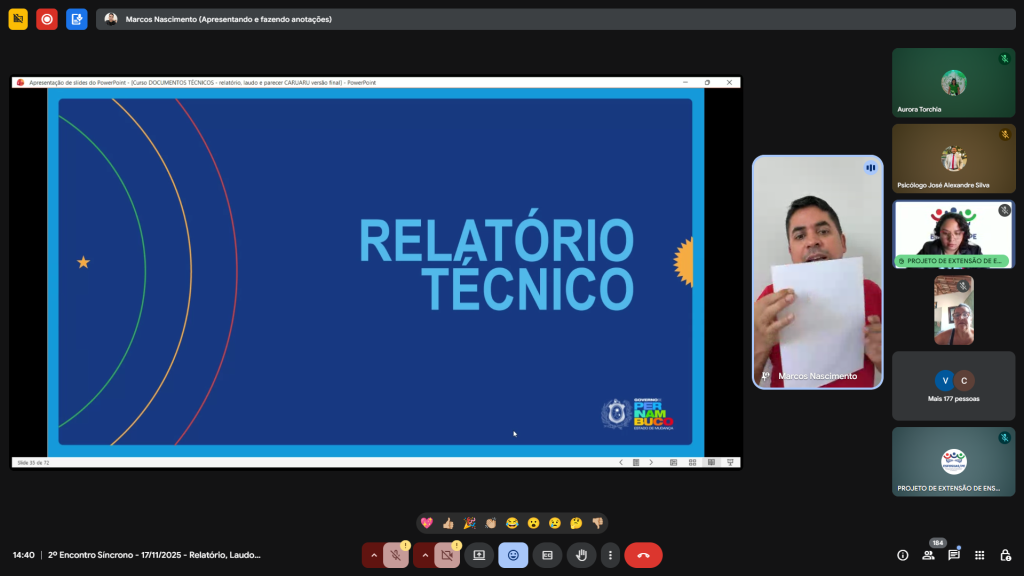Viewport: 1024px width, 576px height.
Task: Click the Marcos Nascimento presenter banner
Action: [x=230, y=19]
